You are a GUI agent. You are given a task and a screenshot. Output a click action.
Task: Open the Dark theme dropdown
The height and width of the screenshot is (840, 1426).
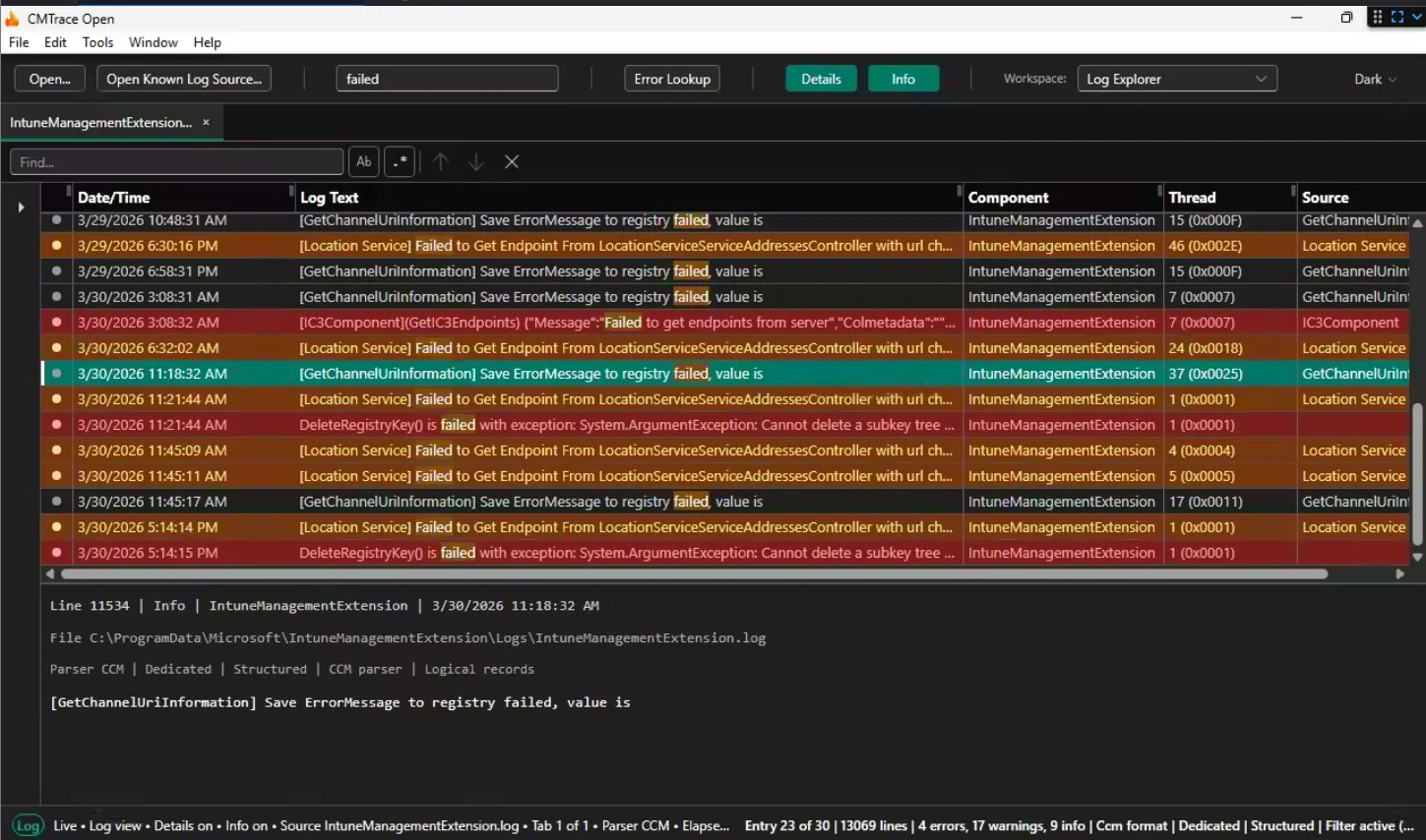coord(1375,78)
